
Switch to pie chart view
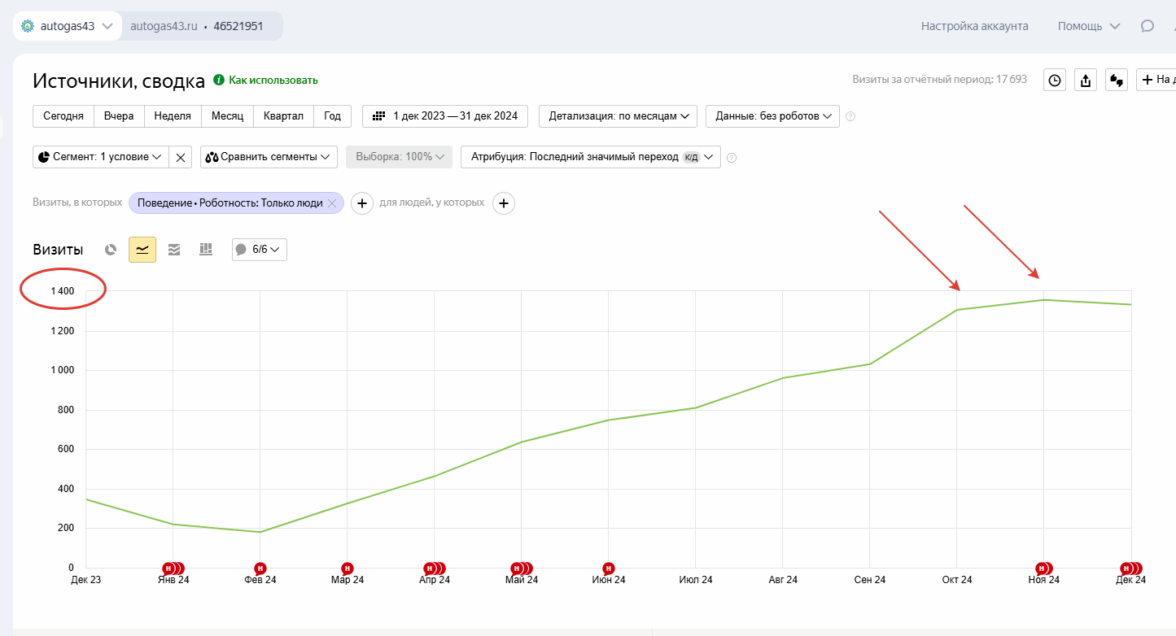click(111, 249)
